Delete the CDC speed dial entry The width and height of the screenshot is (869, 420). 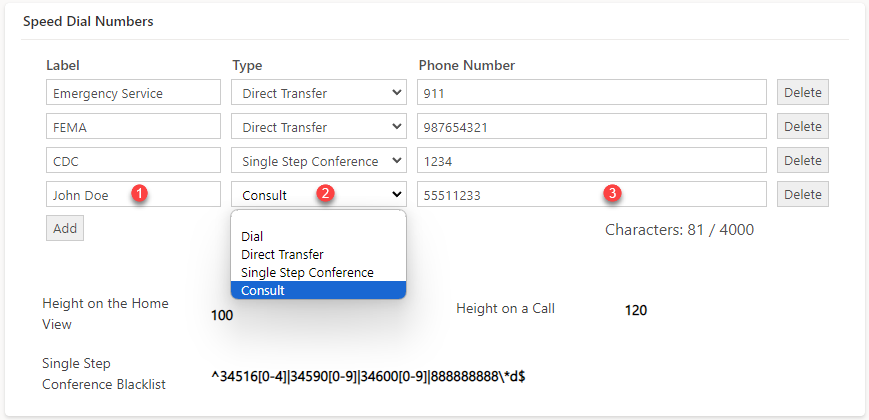pos(802,161)
